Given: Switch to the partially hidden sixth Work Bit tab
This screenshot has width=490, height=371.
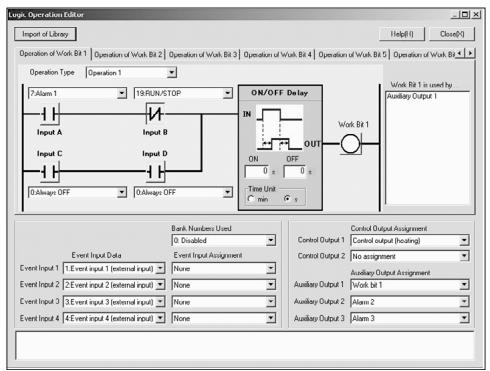Looking at the screenshot, I should tap(423, 55).
